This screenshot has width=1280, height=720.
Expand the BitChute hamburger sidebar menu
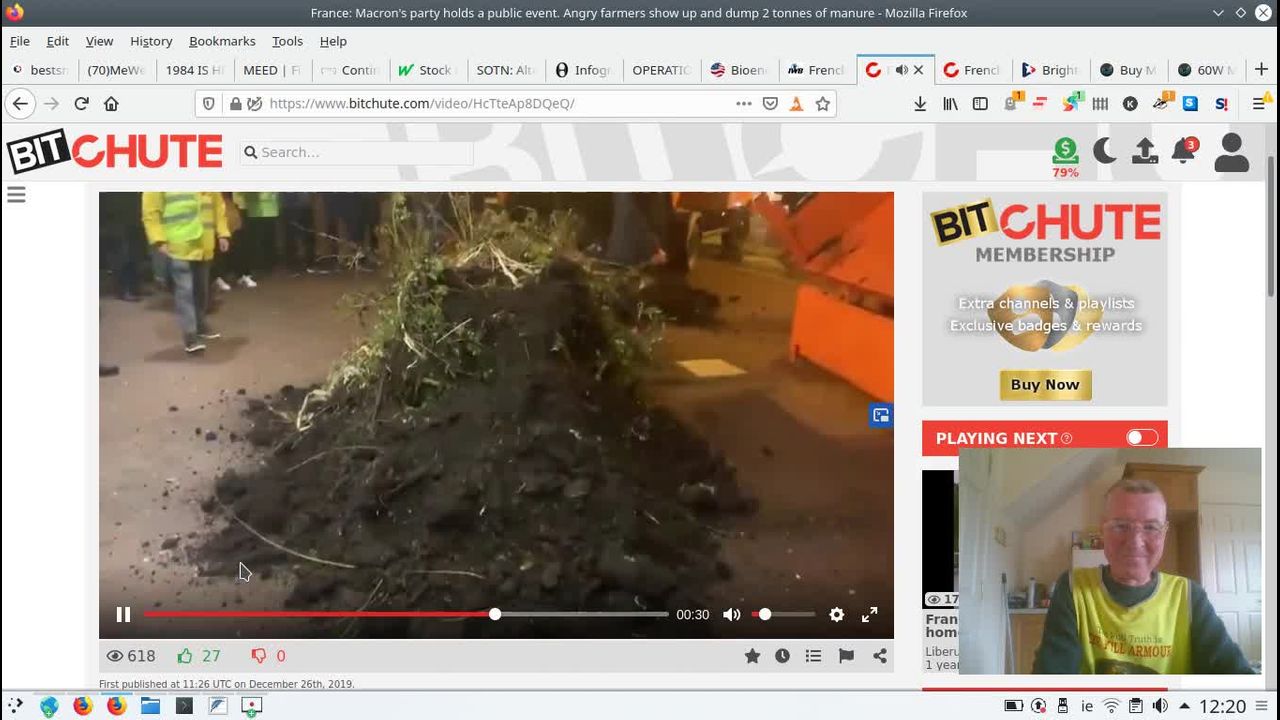[x=16, y=195]
